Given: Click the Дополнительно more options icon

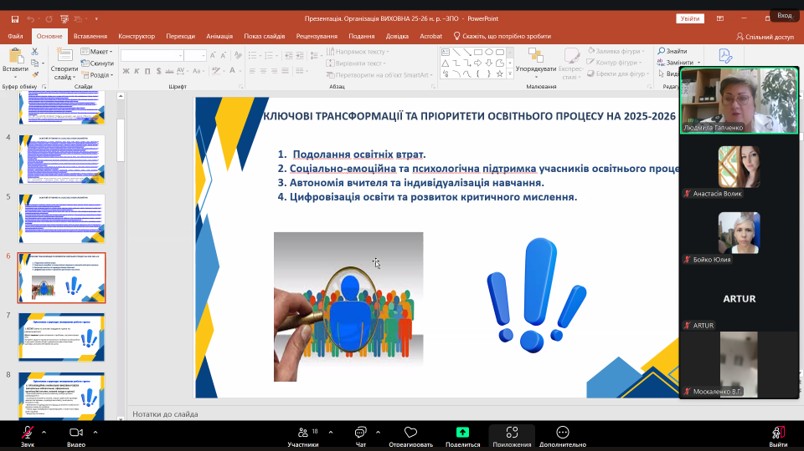Looking at the screenshot, I should click(x=562, y=432).
